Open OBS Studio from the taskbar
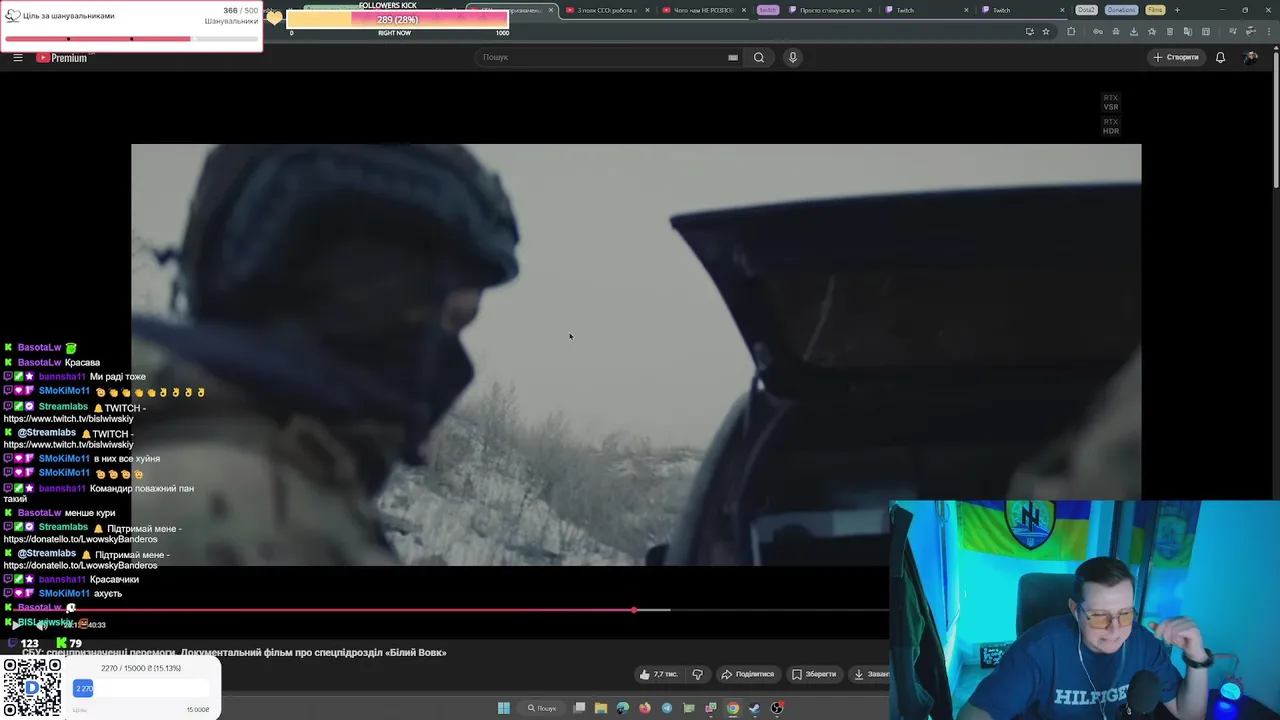This screenshot has height=720, width=1280. (777, 708)
